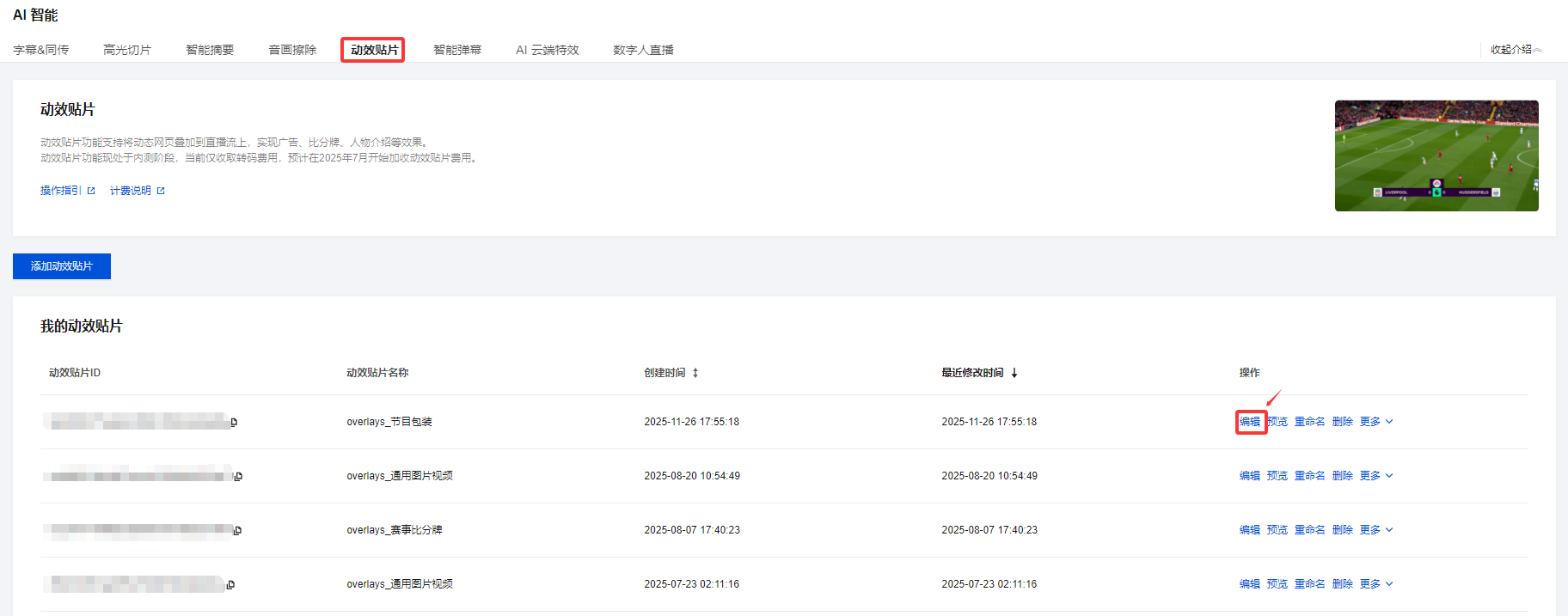Click 添加动效贴片 button
Screen dimensions: 1568x616
click(x=62, y=266)
